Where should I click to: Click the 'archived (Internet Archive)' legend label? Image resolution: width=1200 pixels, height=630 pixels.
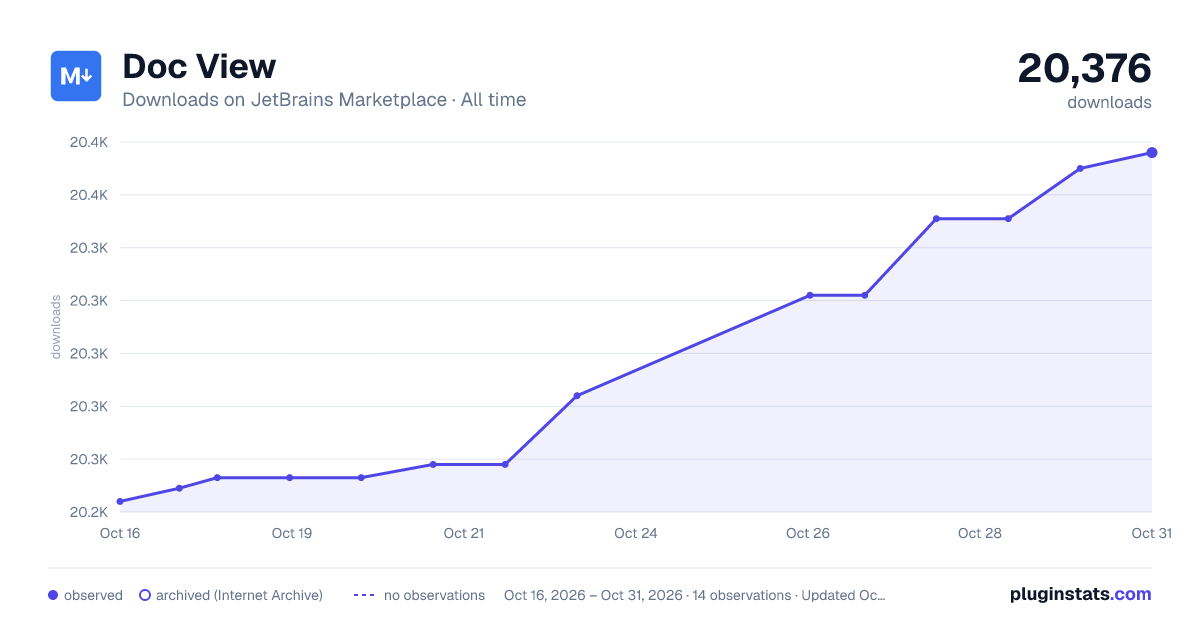click(x=239, y=595)
